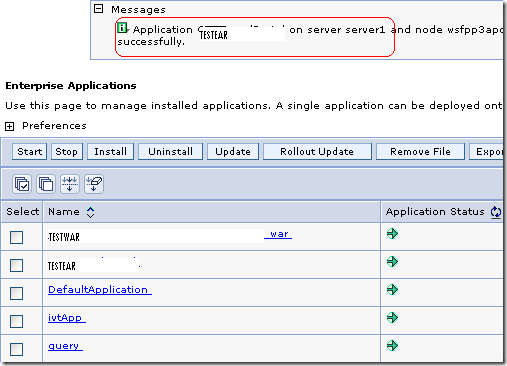Screen dimensions: 507x366
Task: Click the Application Status header text
Action: pyautogui.click(x=435, y=212)
